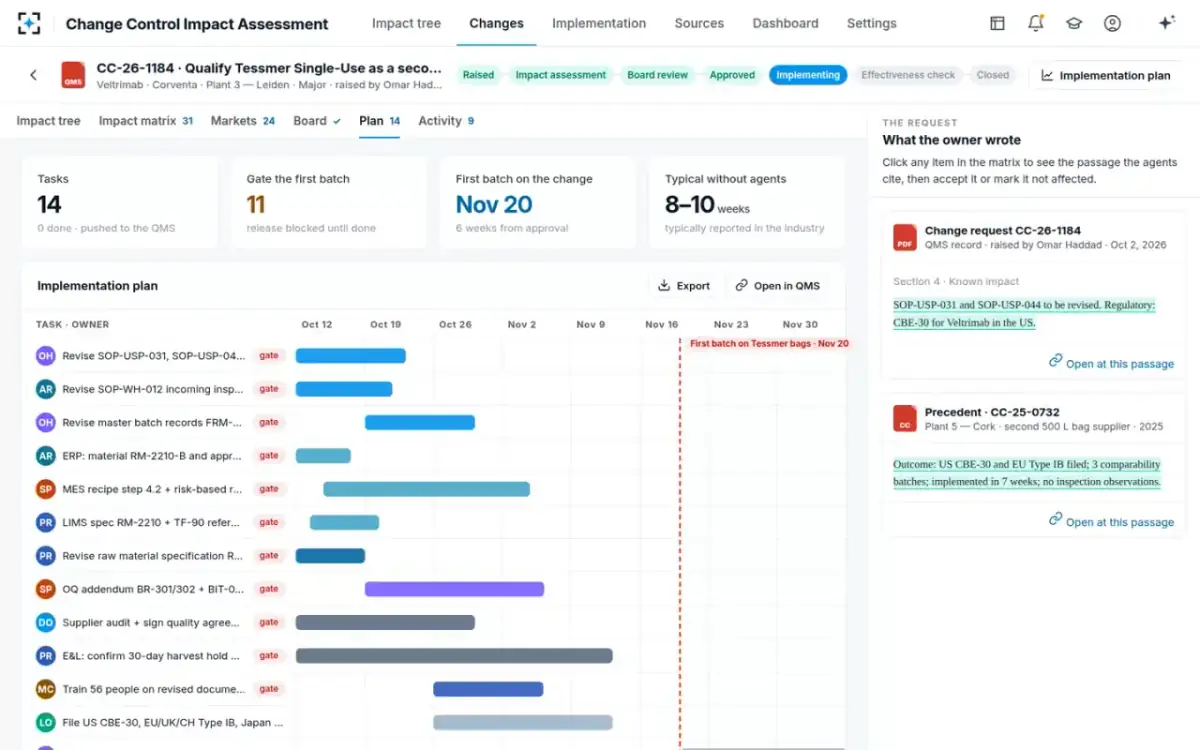Image resolution: width=1200 pixels, height=750 pixels.
Task: Open Sources in top navigation
Action: (x=699, y=23)
